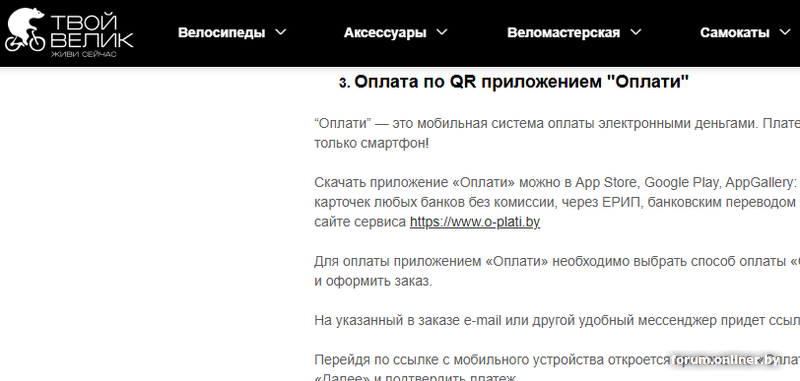The height and width of the screenshot is (381, 800).
Task: Open the Аксессуары menu
Action: (385, 33)
